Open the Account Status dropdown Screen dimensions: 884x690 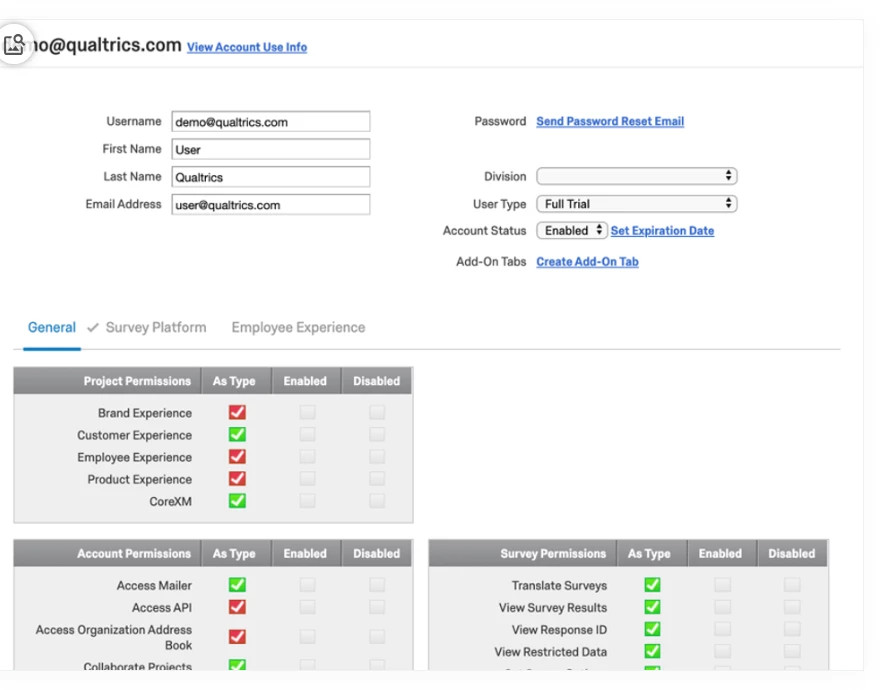tap(572, 231)
